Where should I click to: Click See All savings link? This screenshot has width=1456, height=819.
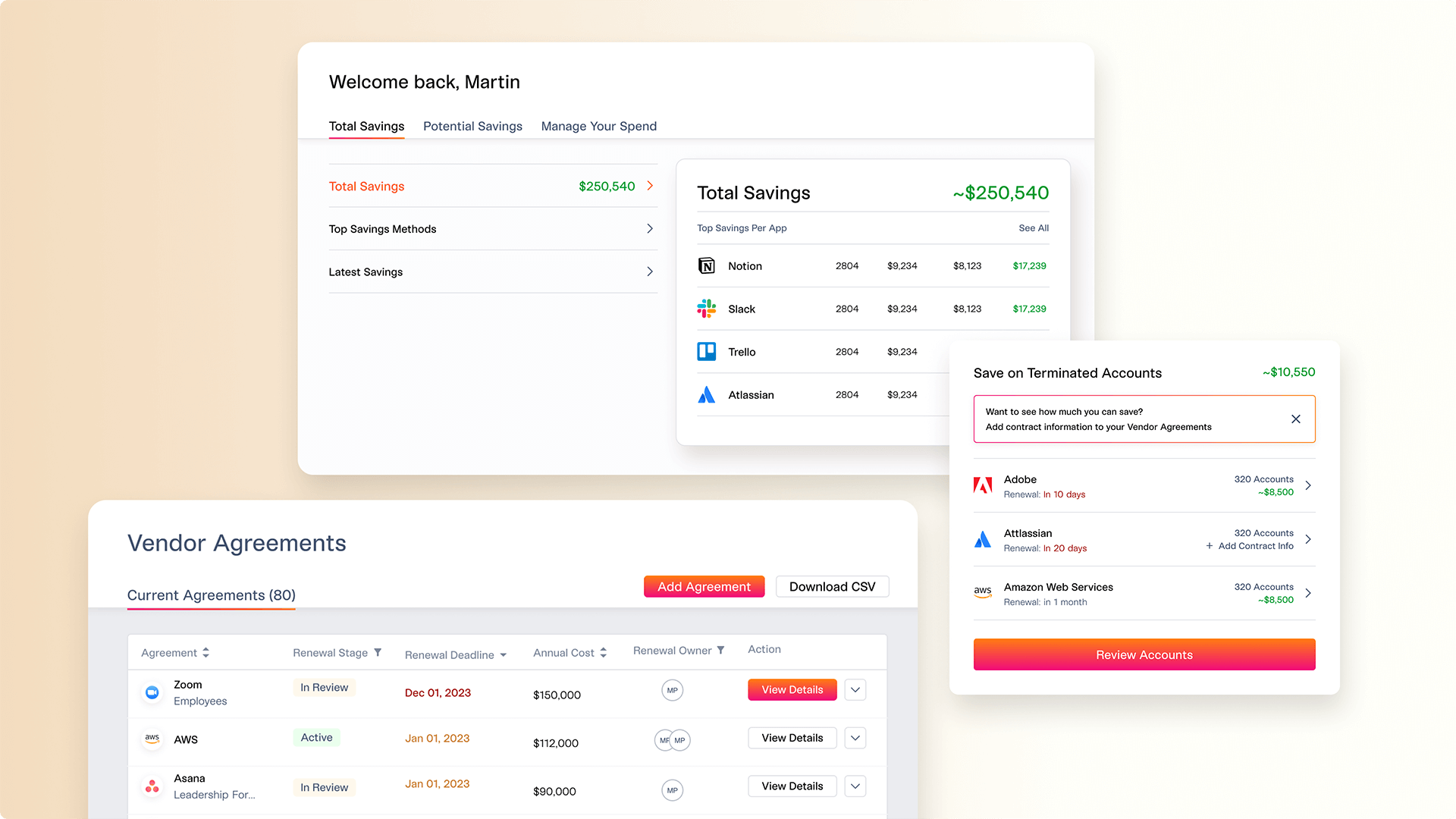coord(1034,228)
